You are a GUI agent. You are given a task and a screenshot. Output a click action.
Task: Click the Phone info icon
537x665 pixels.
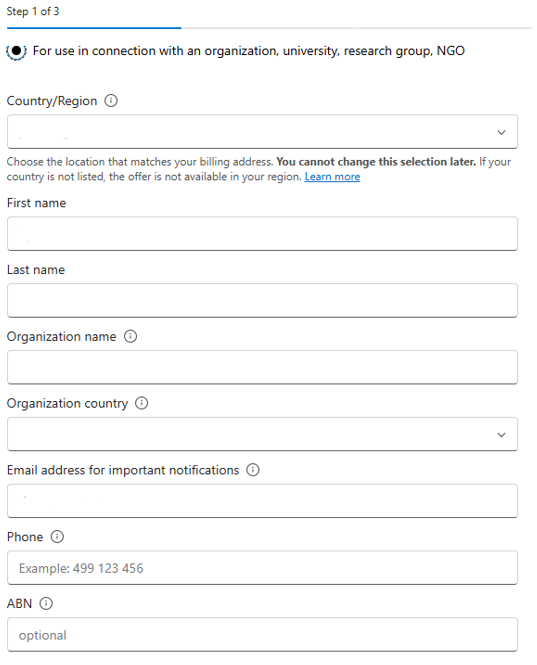[x=57, y=537]
